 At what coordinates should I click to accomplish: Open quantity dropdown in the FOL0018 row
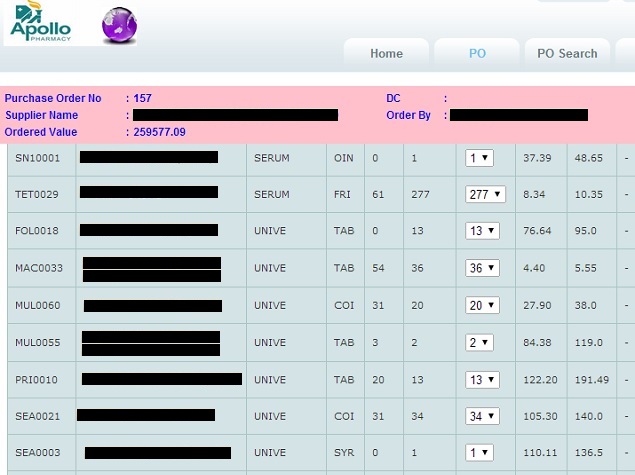pyautogui.click(x=482, y=231)
